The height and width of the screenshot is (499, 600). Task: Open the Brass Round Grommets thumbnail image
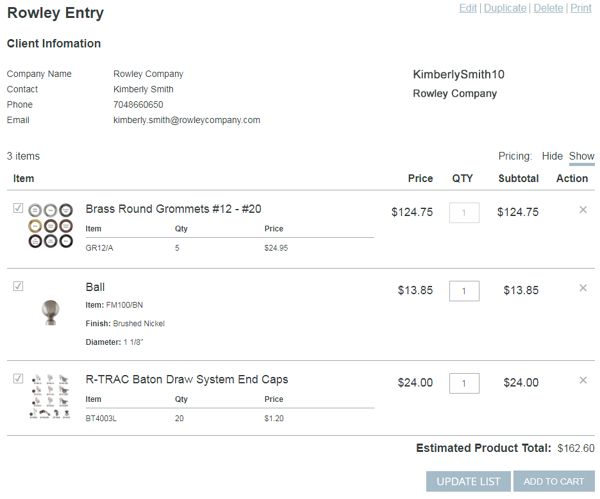[x=51, y=225]
